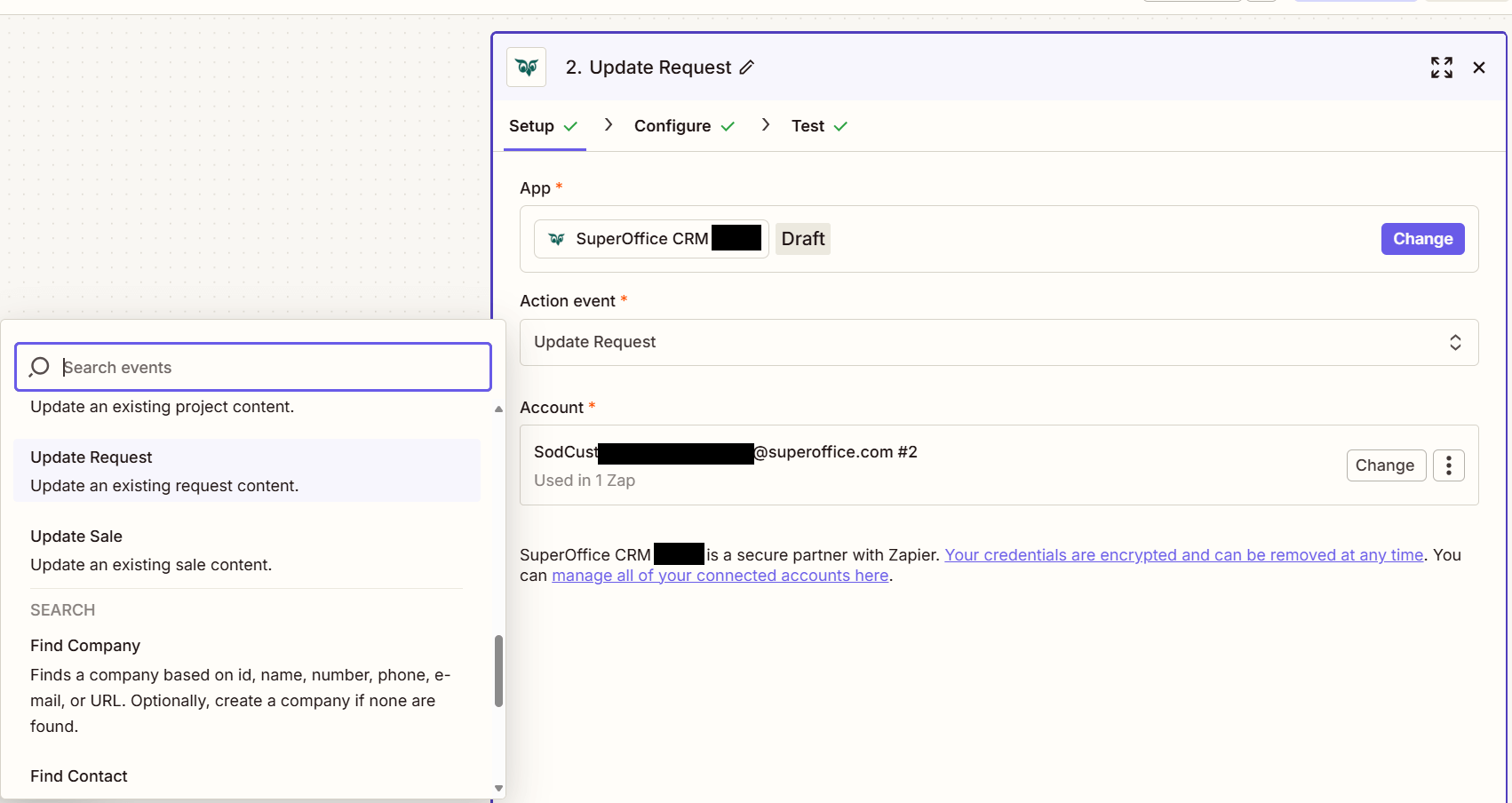Click the Change button for the App
The height and width of the screenshot is (803, 1512).
pyautogui.click(x=1422, y=238)
